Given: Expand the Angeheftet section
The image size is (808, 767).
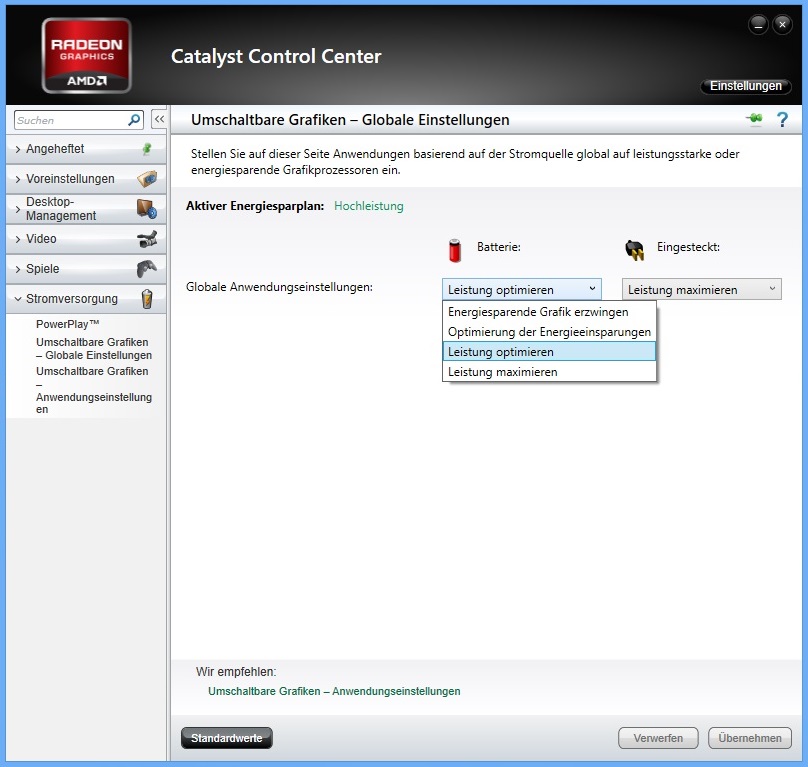Looking at the screenshot, I should [18, 149].
